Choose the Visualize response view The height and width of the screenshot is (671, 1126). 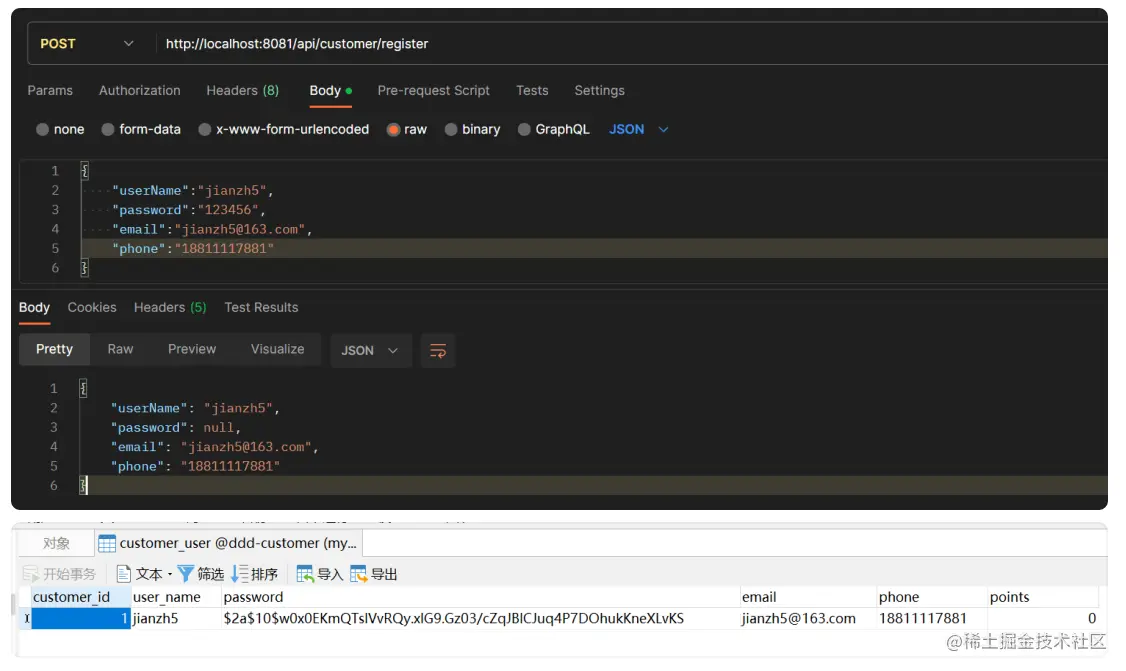point(277,349)
